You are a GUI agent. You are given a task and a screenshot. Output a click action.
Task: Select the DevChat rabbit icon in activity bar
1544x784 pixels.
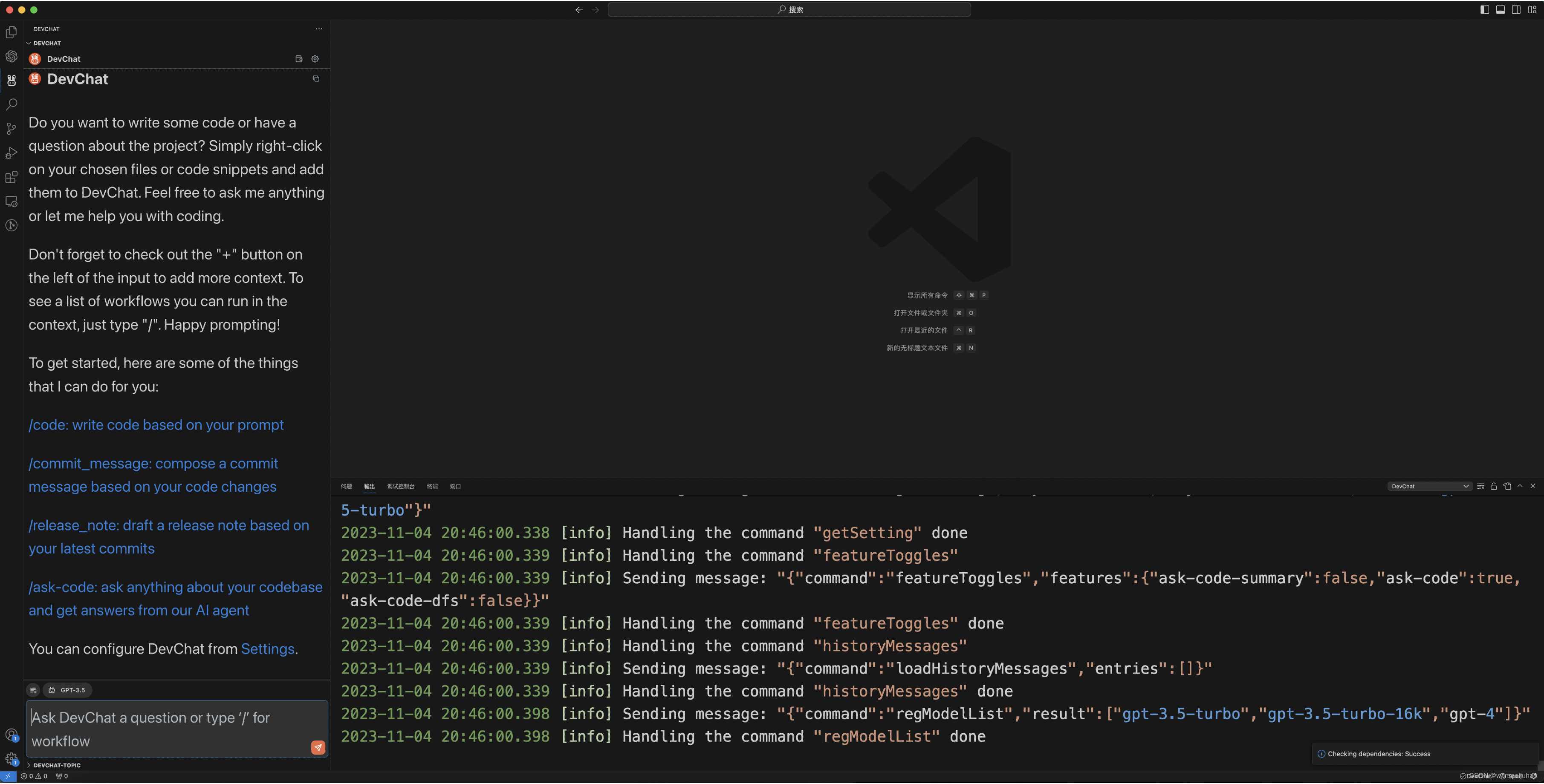[12, 80]
